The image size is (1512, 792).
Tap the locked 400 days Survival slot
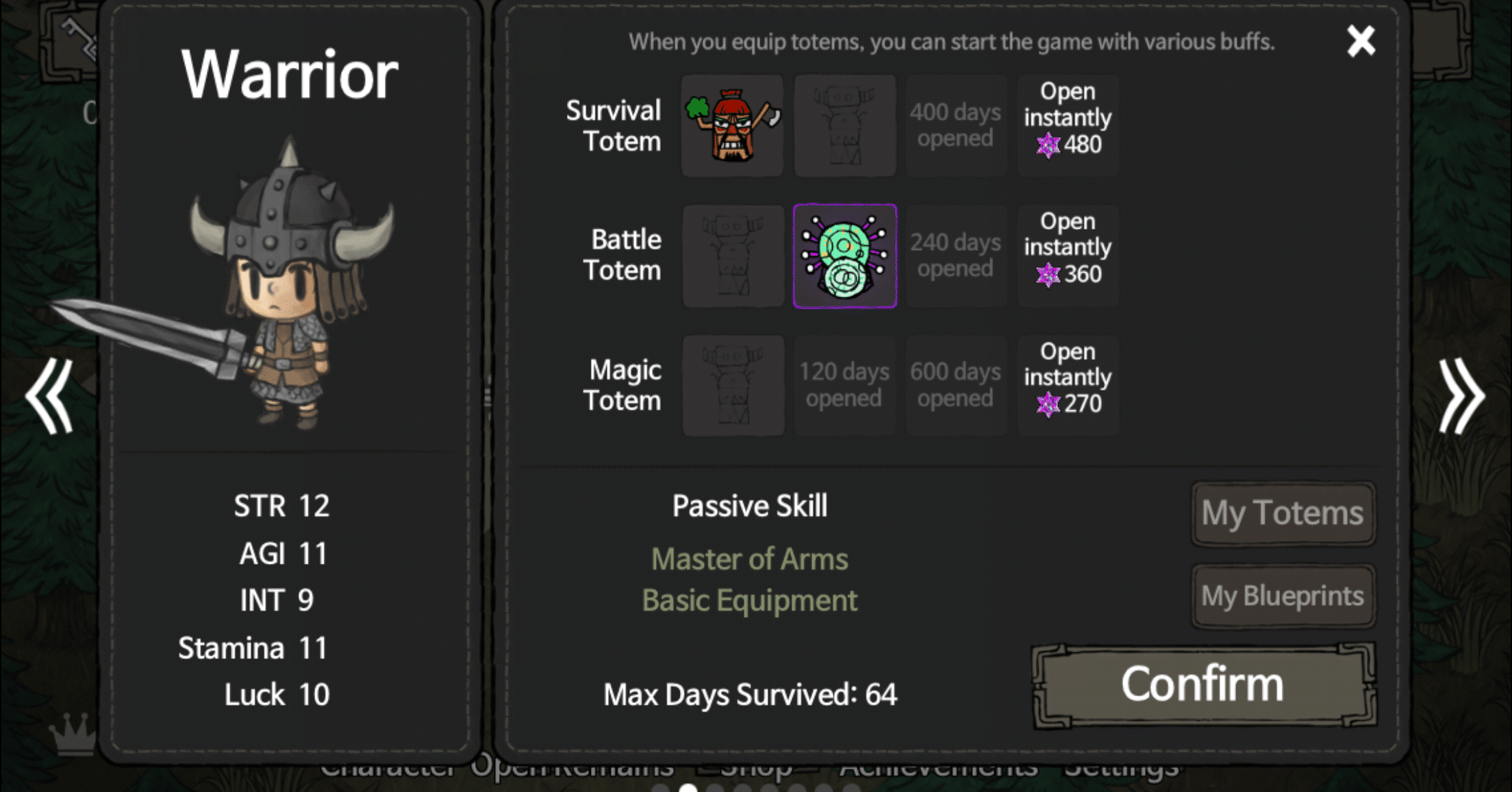[x=956, y=125]
